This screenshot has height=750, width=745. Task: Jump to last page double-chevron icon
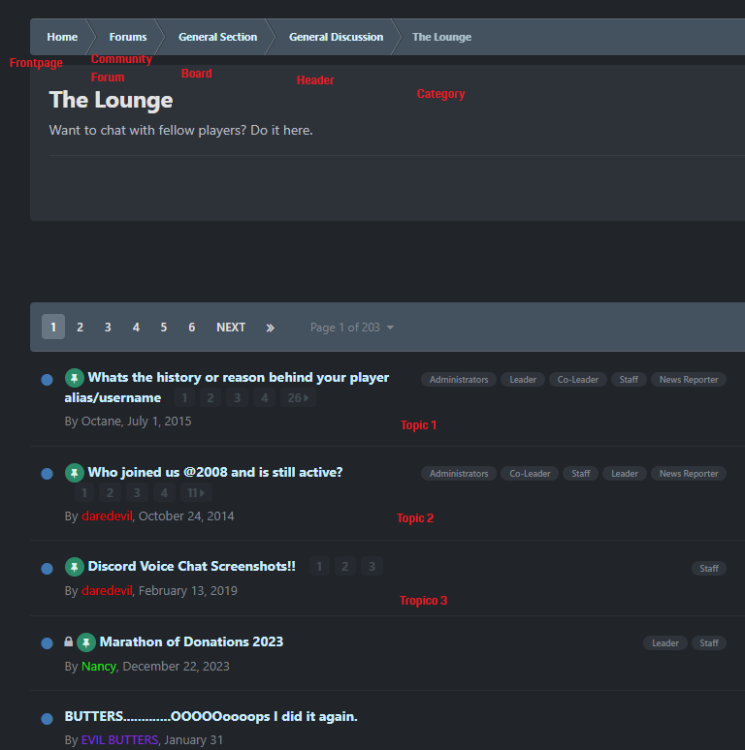click(x=270, y=328)
